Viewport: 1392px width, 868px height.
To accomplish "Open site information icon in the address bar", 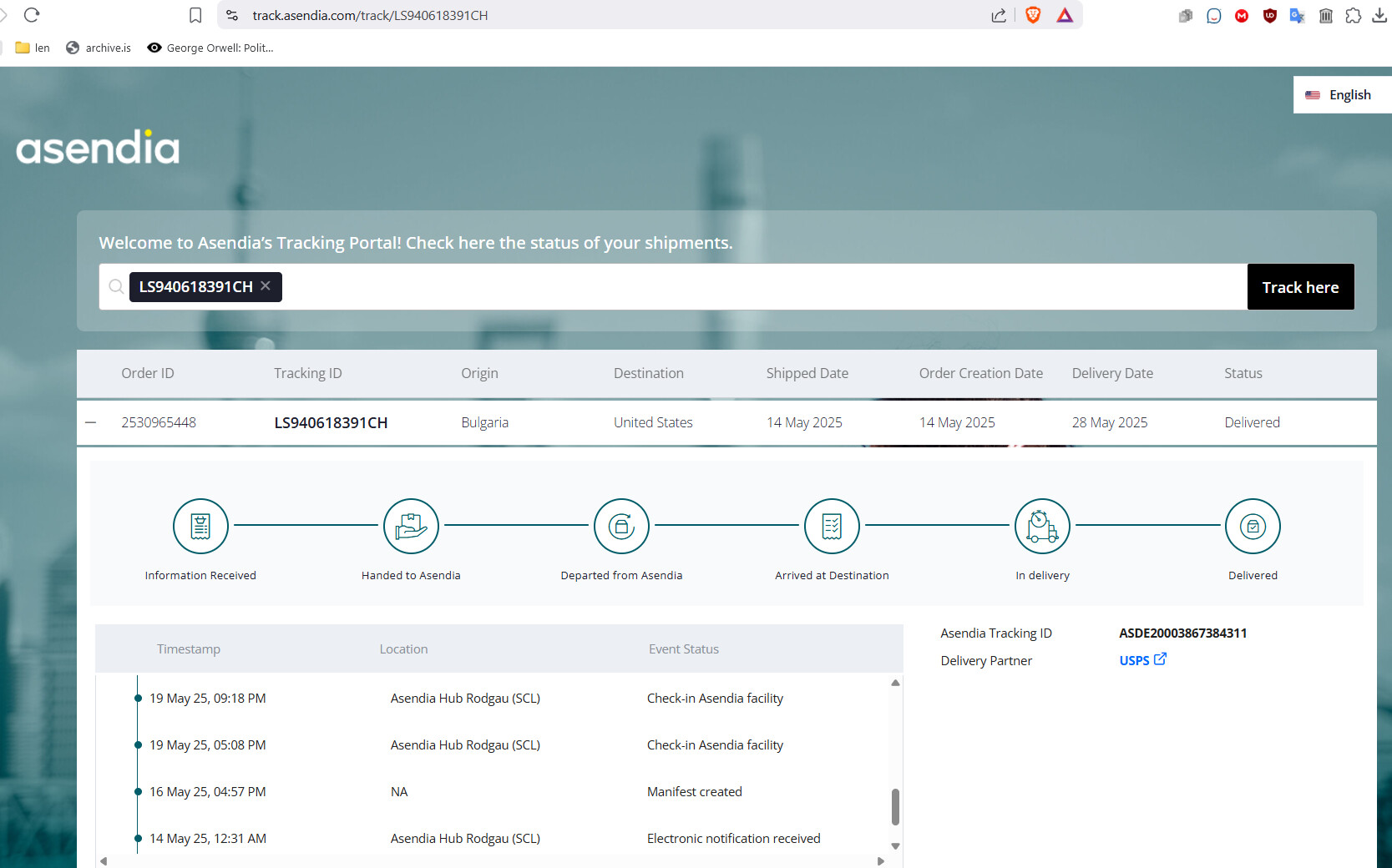I will (x=232, y=15).
